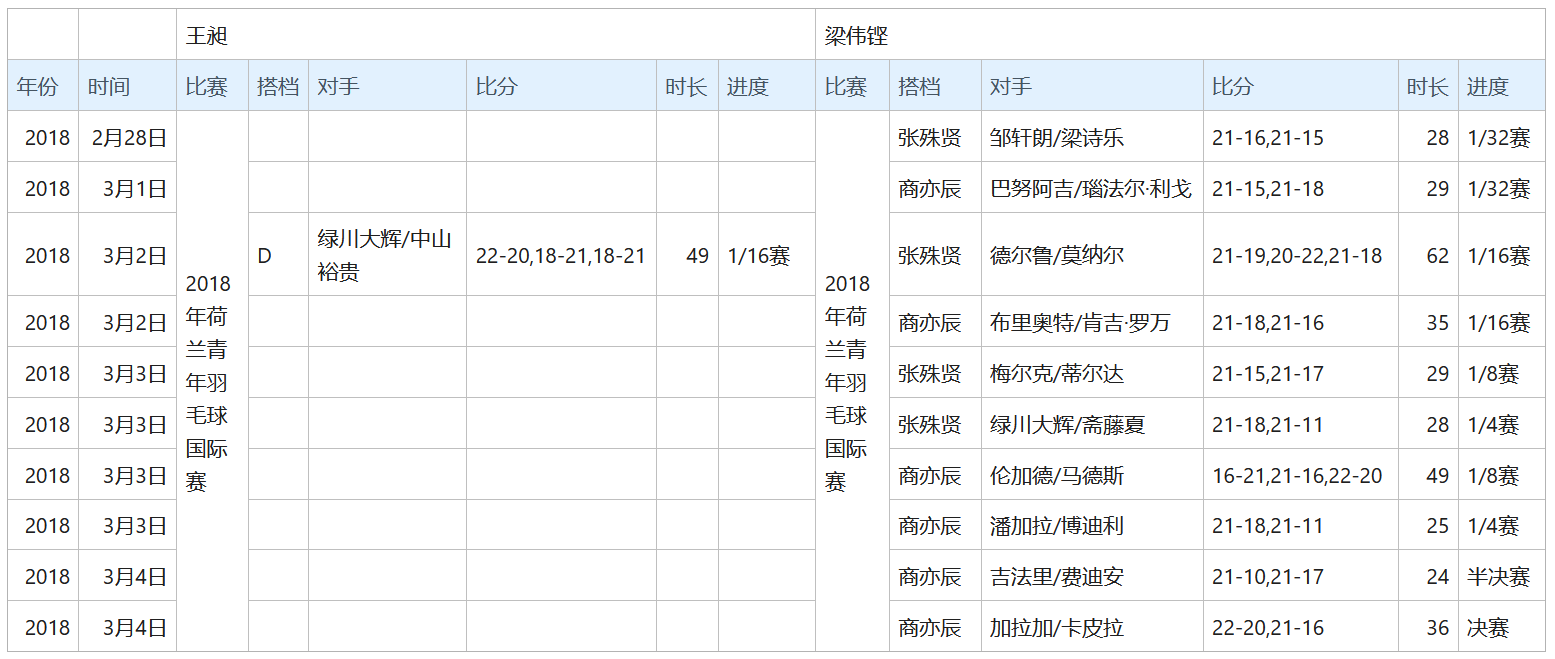Image resolution: width=1555 pixels, height=659 pixels.
Task: Click score cell 22-20,18-21,18-21
Action: (x=560, y=256)
